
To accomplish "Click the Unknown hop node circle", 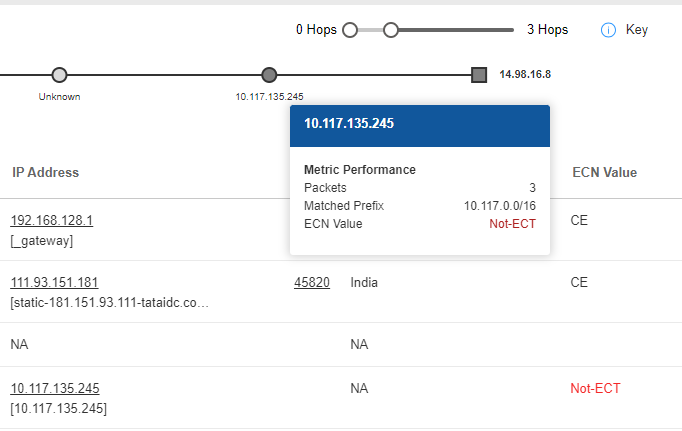I will (x=59, y=75).
